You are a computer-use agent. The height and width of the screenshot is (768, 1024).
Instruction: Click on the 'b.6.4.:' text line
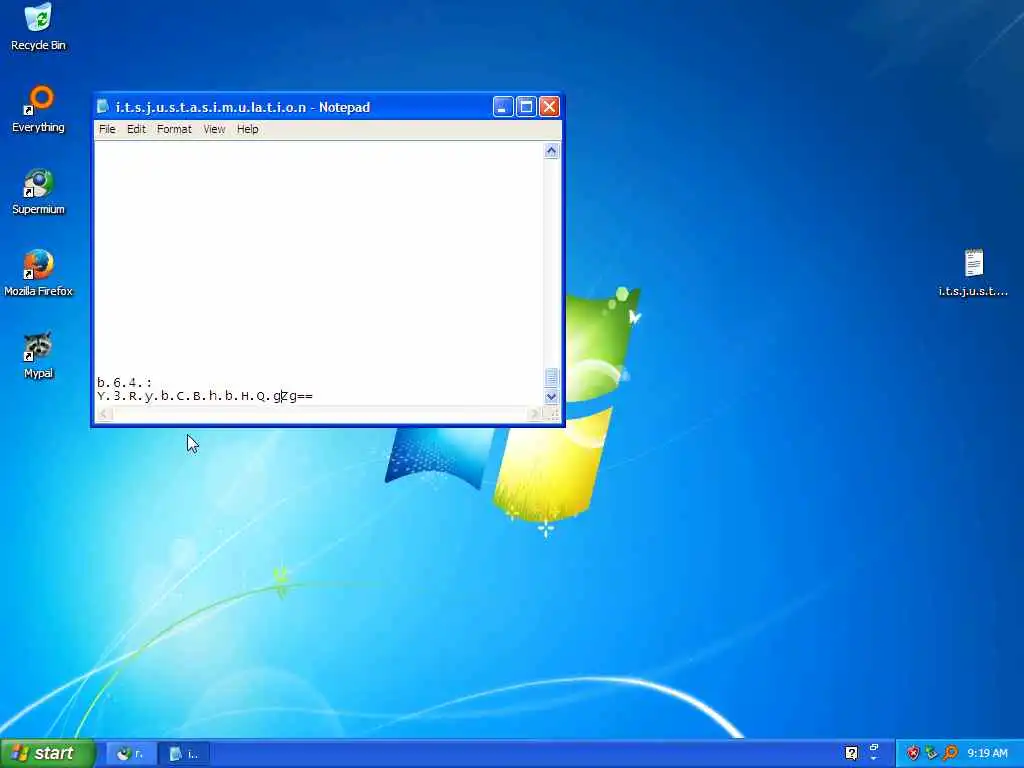click(x=124, y=383)
